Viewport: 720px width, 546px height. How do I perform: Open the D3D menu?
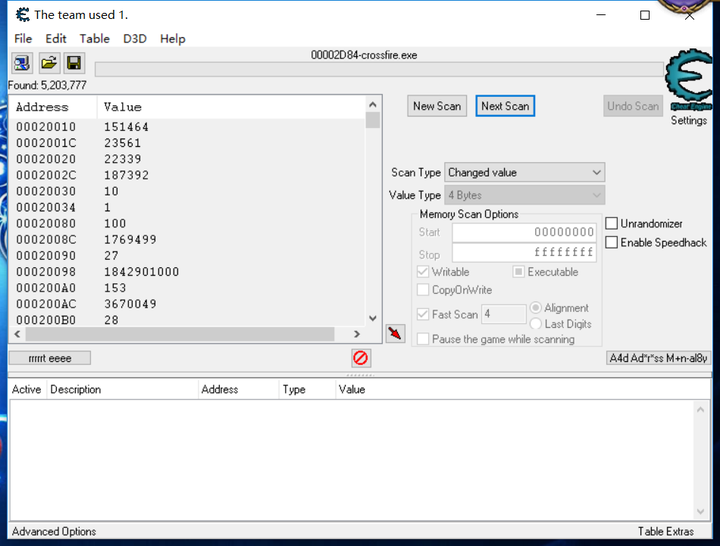pos(135,39)
